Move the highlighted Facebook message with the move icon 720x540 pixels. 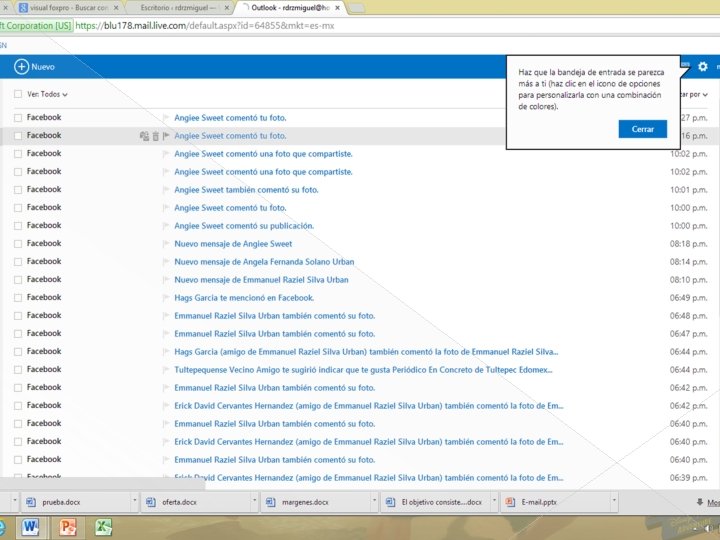[x=144, y=136]
